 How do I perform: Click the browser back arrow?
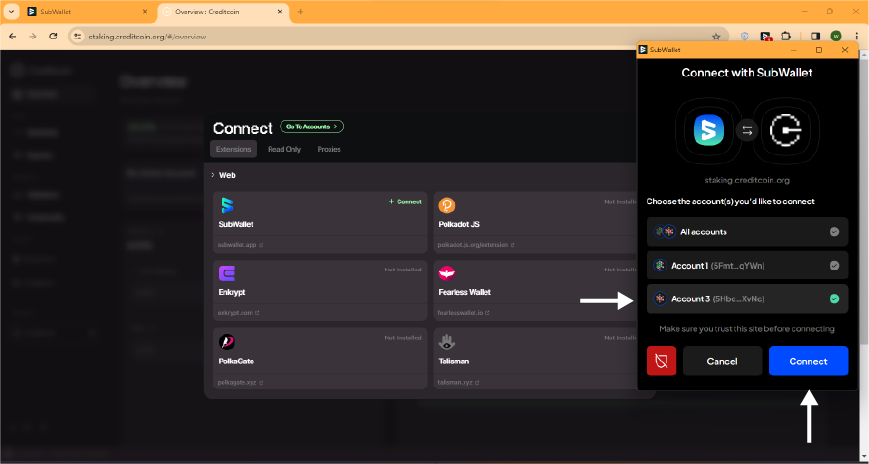point(13,36)
